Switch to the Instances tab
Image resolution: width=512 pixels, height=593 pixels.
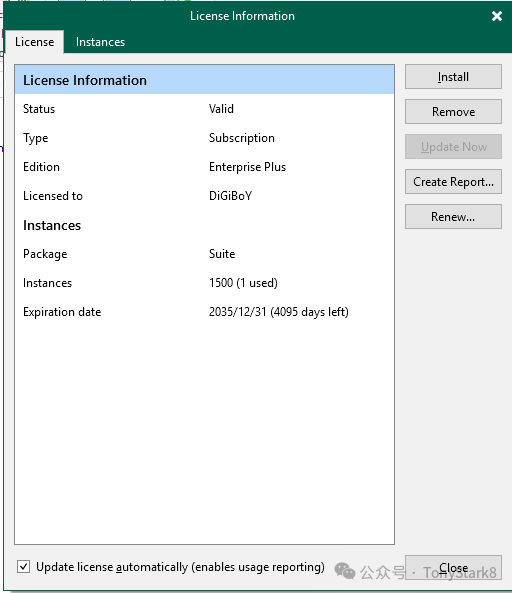100,42
